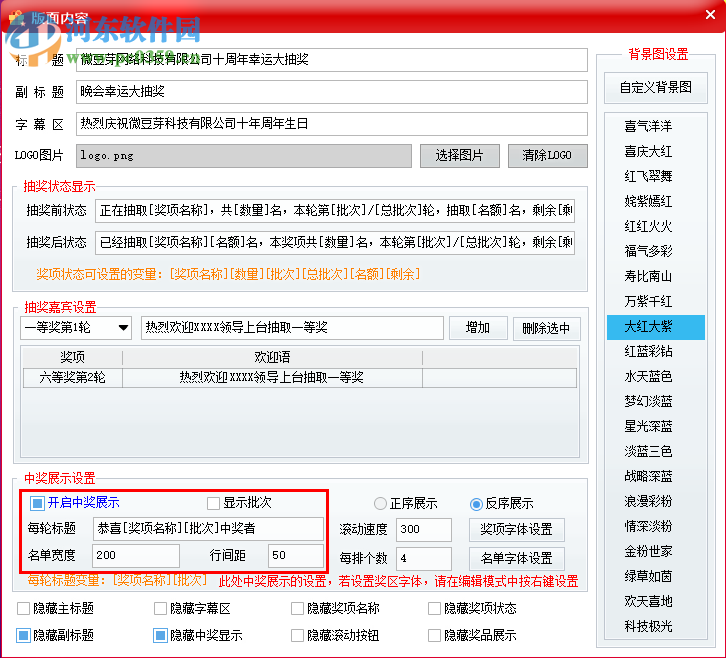726x658 pixels.
Task: Choose the 红飞翠舞 background theme
Action: (656, 176)
